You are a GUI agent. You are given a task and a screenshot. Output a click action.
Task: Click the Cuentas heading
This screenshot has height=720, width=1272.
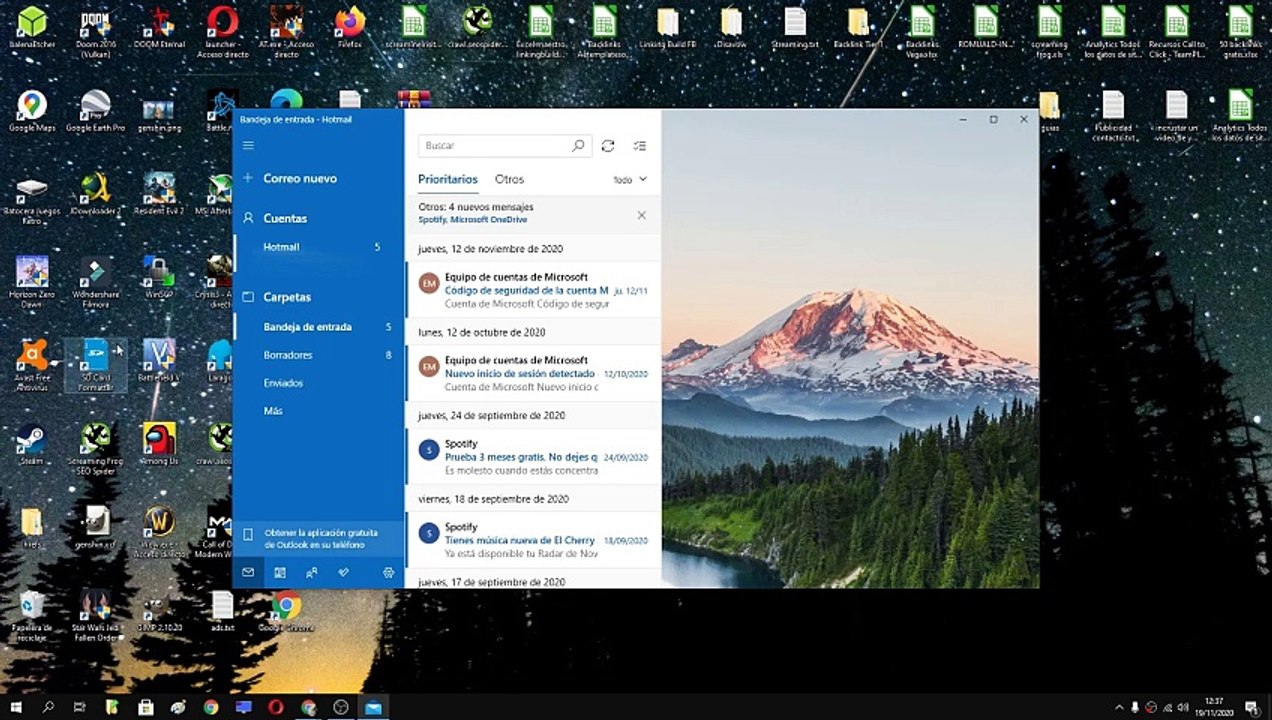tap(285, 218)
